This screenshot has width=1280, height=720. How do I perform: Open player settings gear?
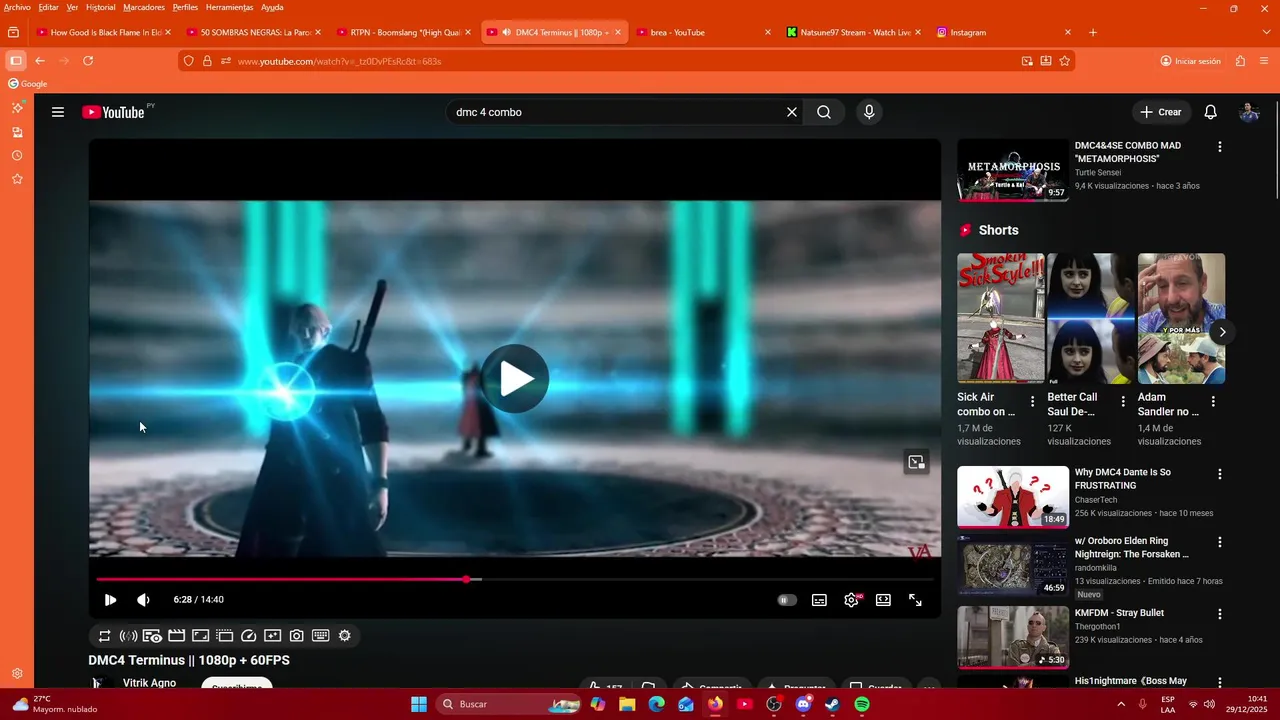(851, 600)
